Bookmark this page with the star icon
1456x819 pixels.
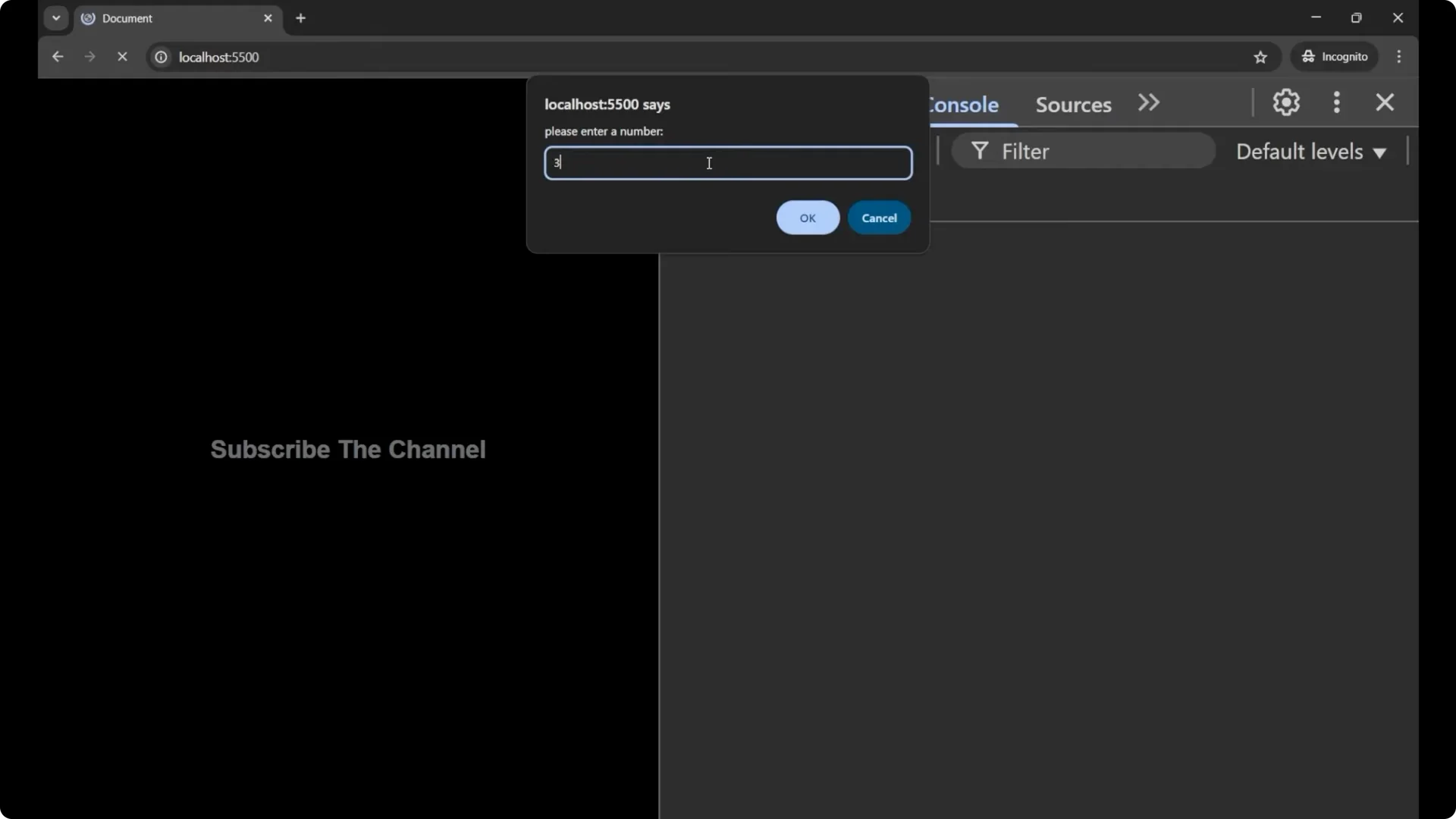1261,57
